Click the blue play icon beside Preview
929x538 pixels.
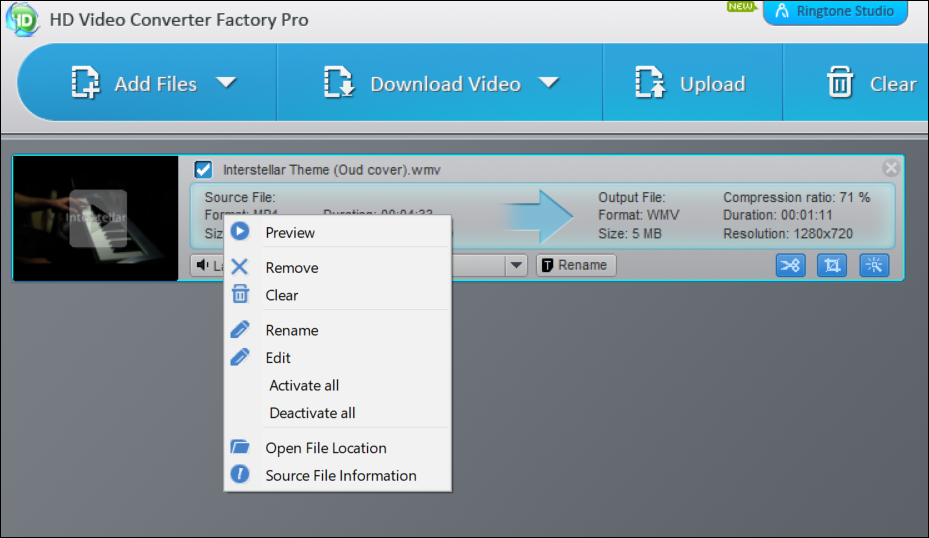coord(240,232)
